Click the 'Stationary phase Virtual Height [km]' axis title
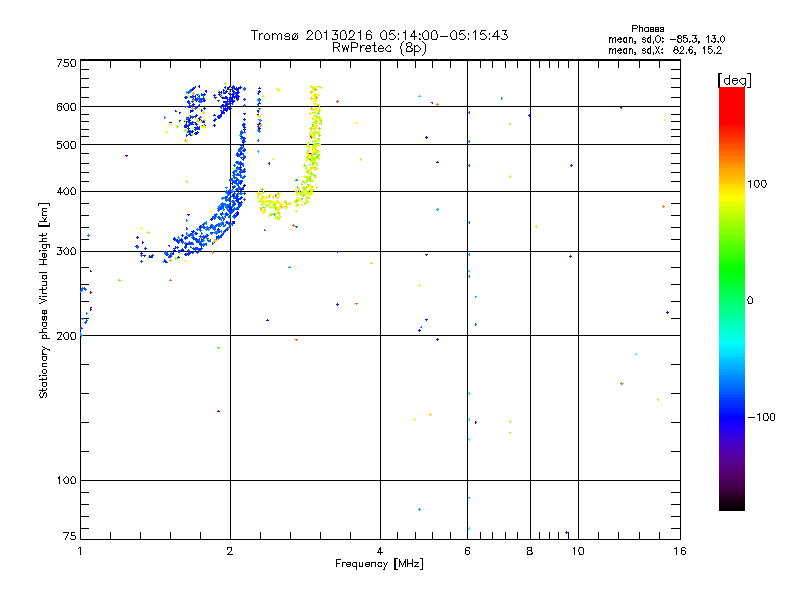This screenshot has height=600, width=800. [x=43, y=300]
